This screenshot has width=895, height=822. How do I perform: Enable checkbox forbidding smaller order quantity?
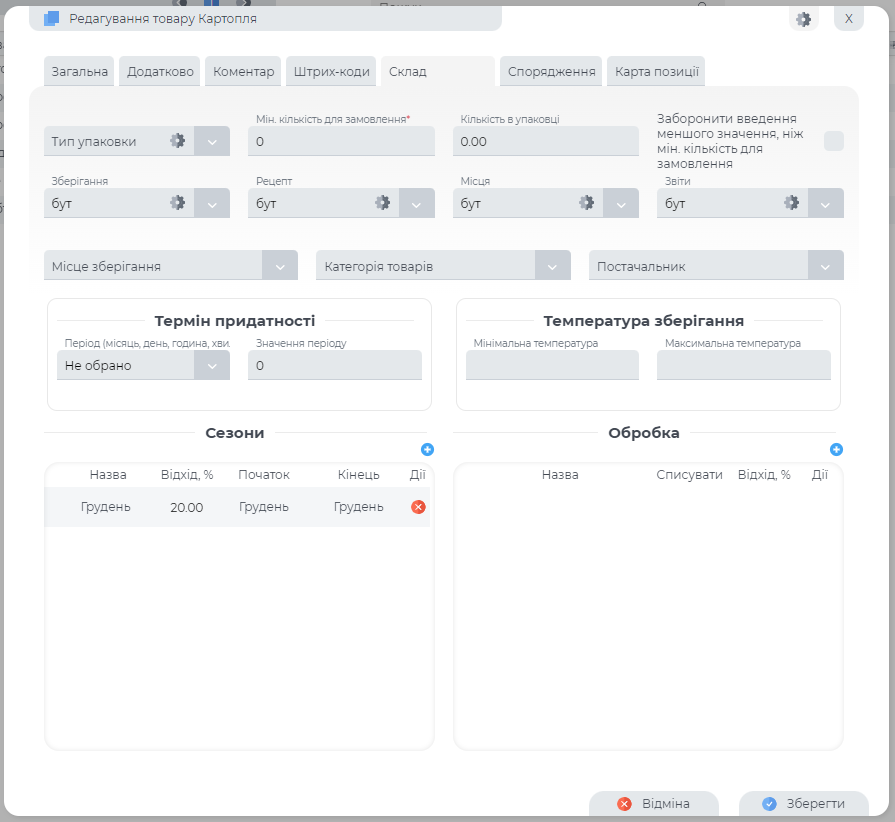(x=833, y=141)
